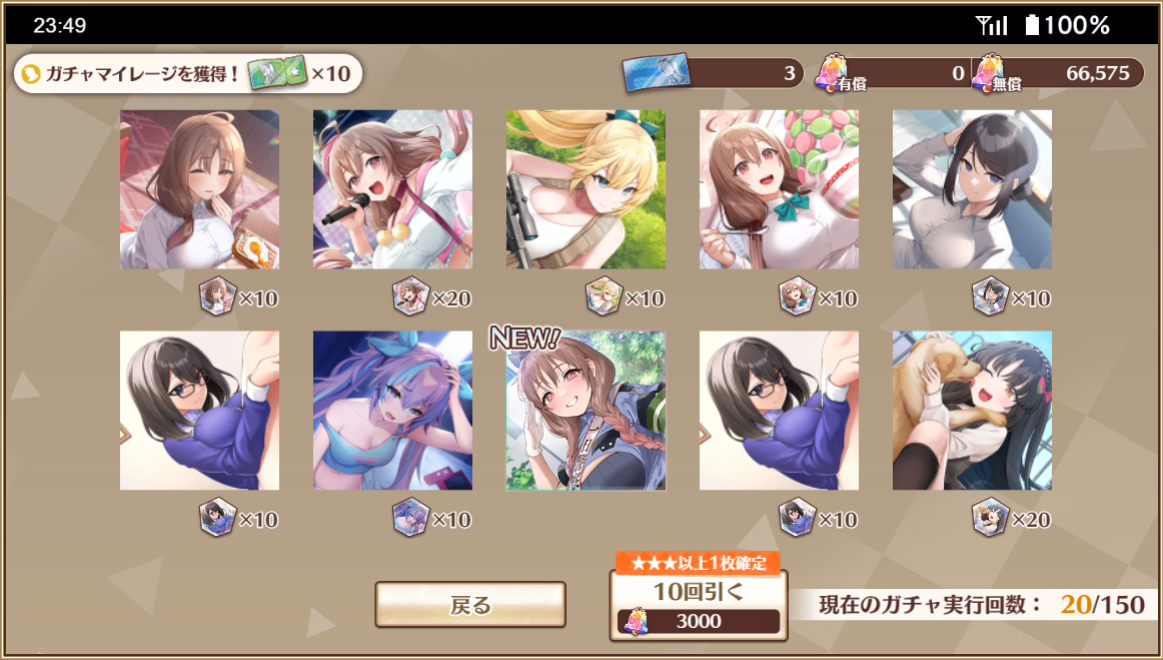Click the ★★★以上1枚確定 orange banner
Viewport: 1163px width, 660px height.
[x=698, y=563]
